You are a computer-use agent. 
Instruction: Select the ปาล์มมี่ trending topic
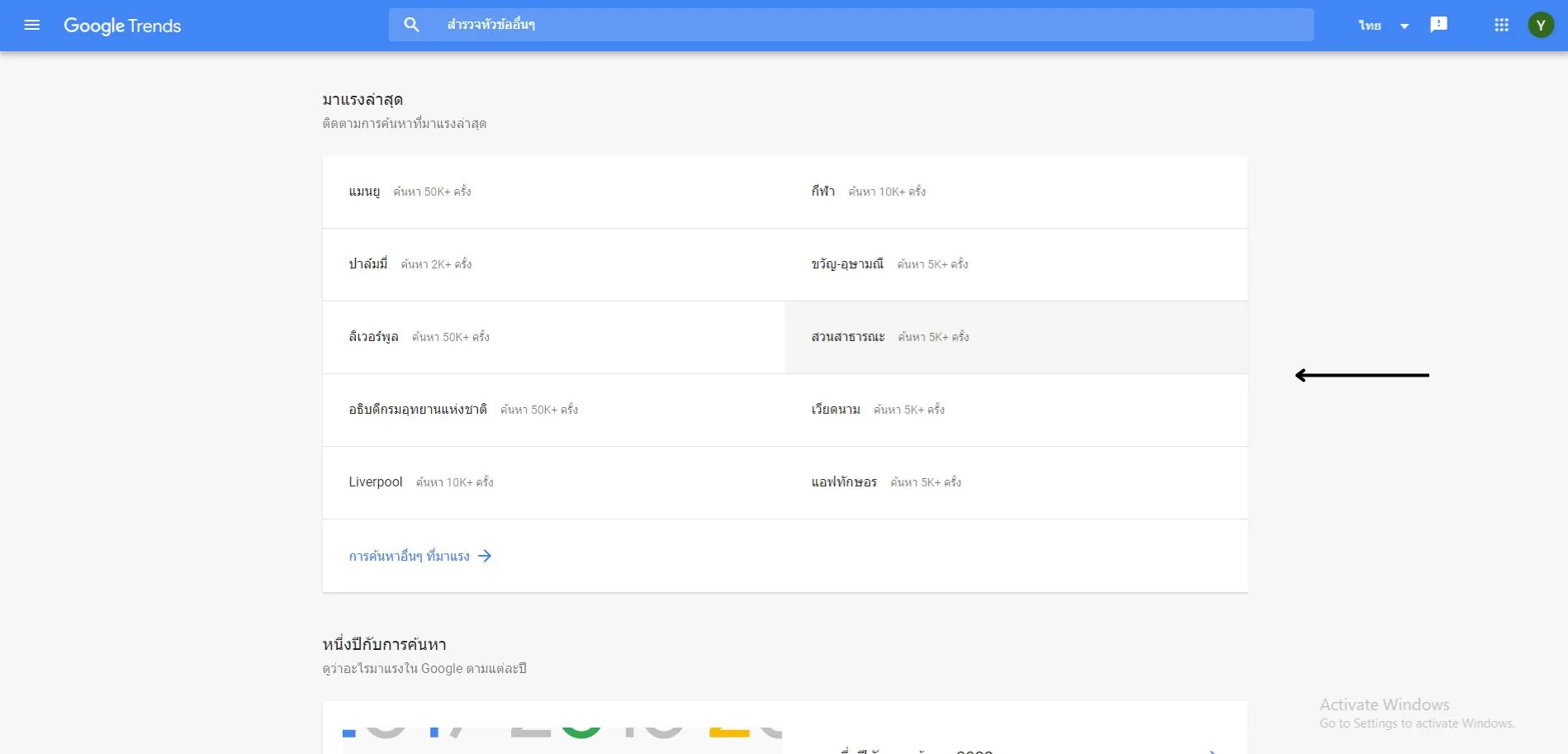point(368,264)
